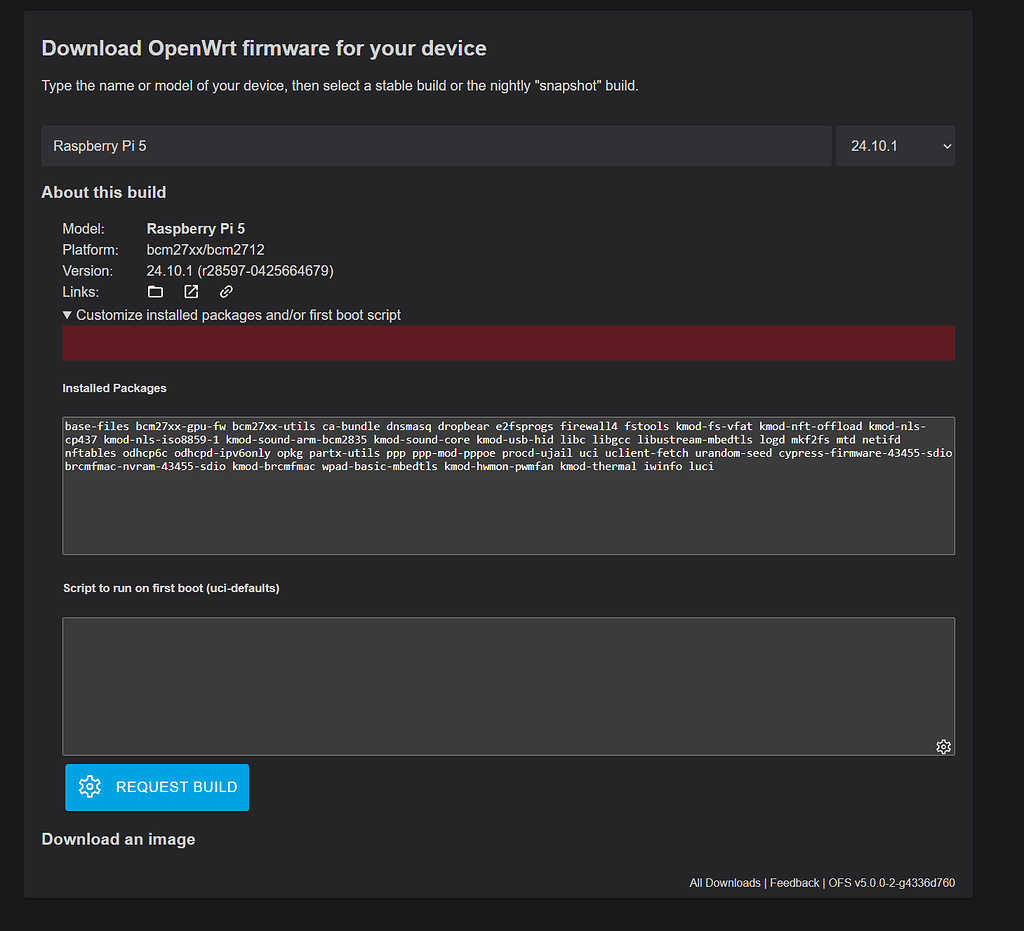This screenshot has height=931, width=1024.
Task: Click the bcm27xx/bcm2712 platform text
Action: point(205,249)
